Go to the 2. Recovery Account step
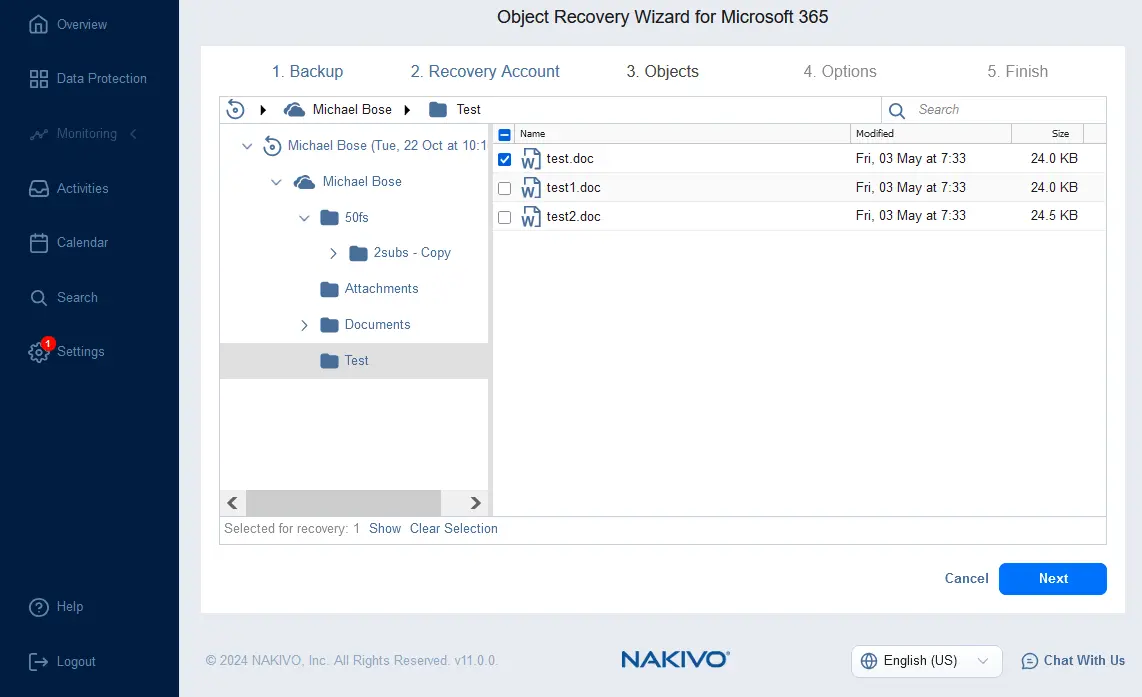 click(485, 71)
